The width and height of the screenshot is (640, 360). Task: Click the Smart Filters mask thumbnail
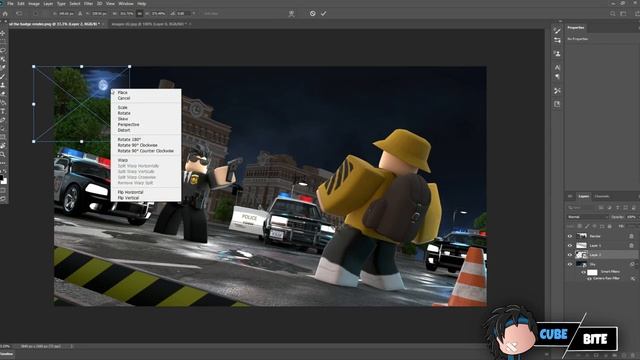coord(592,272)
